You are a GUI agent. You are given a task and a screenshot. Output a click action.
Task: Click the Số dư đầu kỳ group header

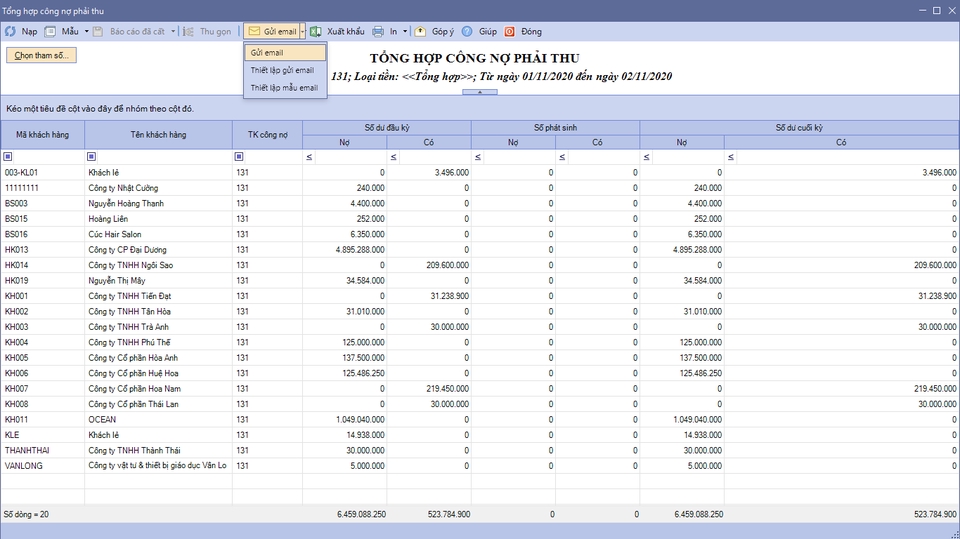coord(387,127)
